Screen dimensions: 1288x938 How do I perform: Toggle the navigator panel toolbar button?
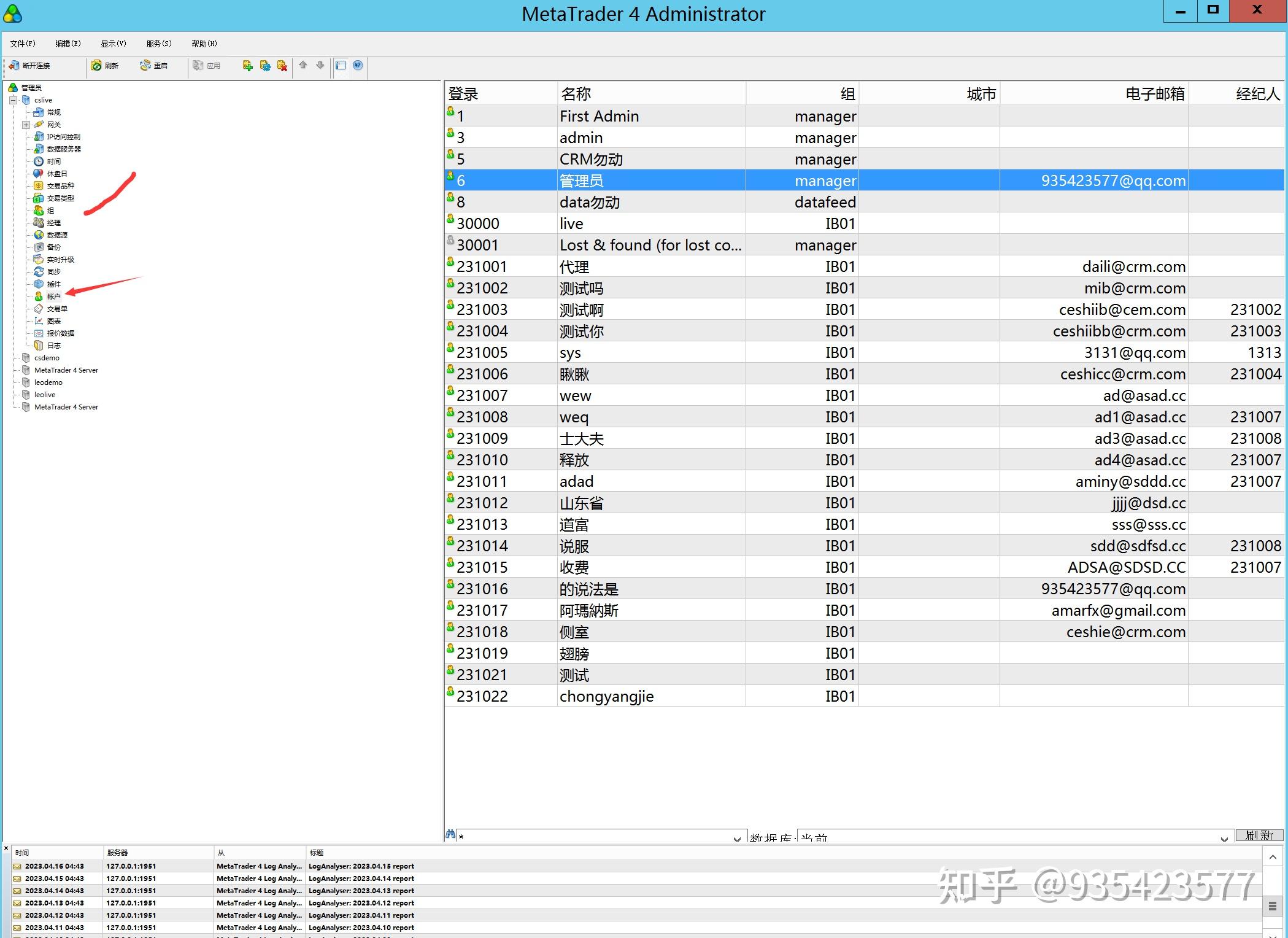(341, 65)
